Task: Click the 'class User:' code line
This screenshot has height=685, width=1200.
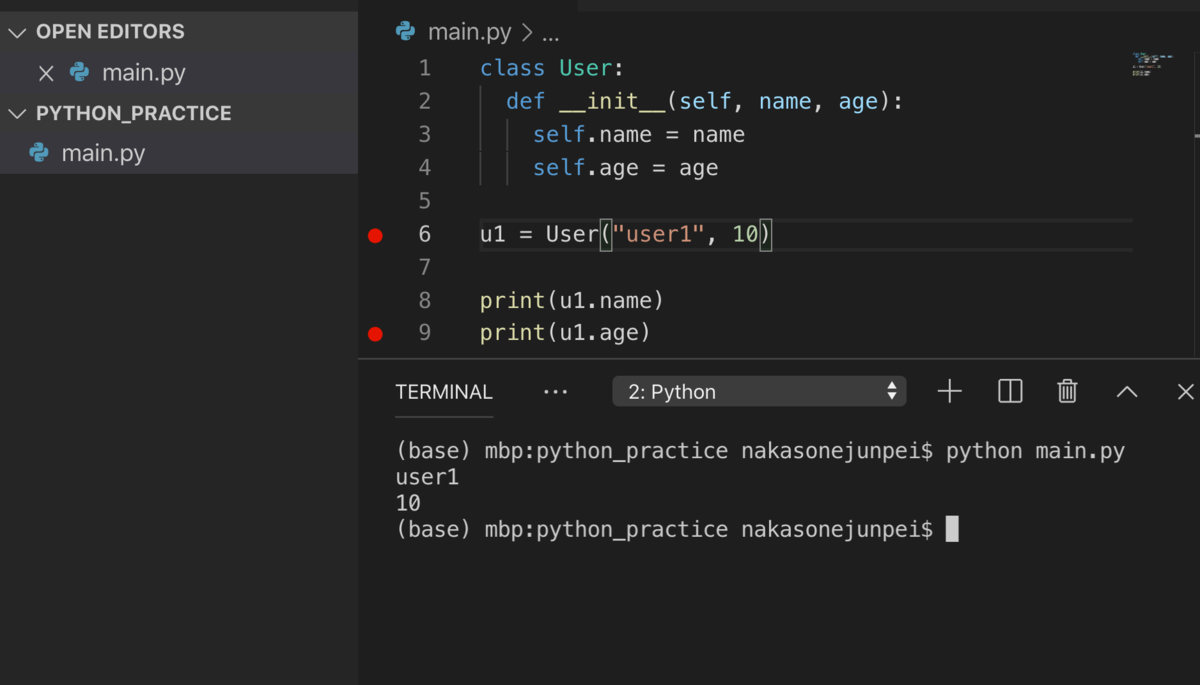Action: (552, 68)
